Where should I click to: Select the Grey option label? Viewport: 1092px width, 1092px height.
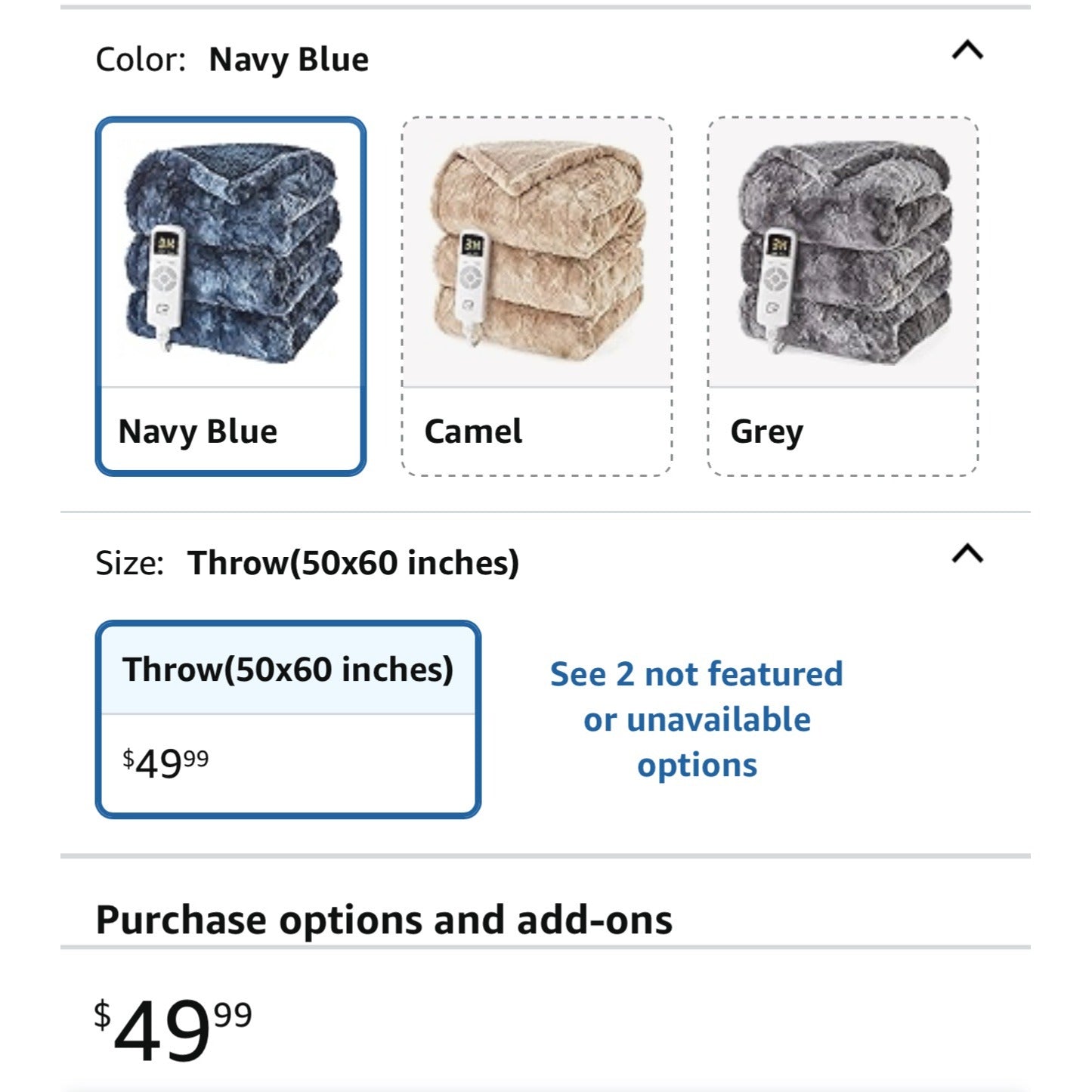766,432
